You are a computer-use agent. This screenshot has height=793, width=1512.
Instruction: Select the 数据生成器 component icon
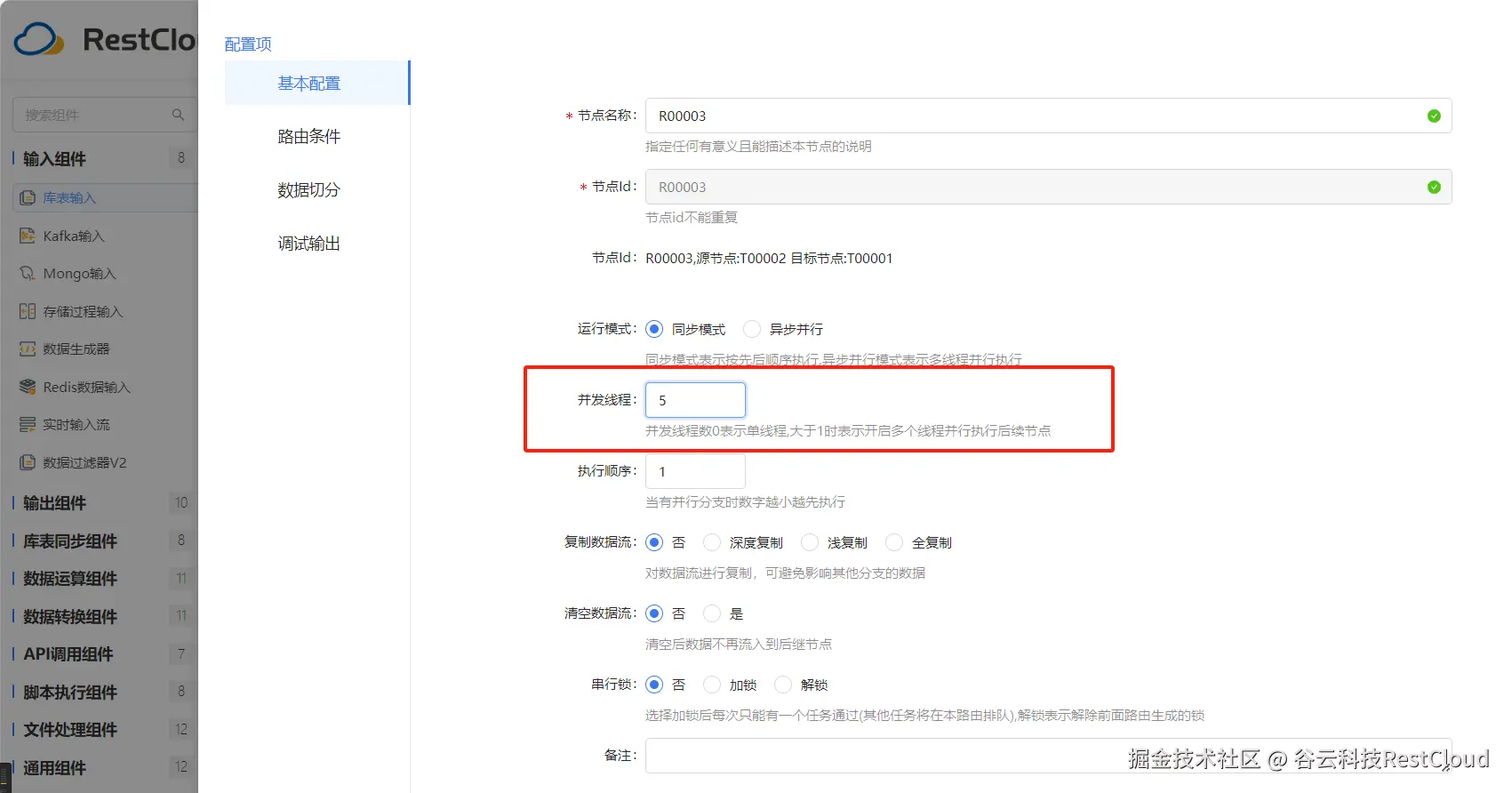28,348
